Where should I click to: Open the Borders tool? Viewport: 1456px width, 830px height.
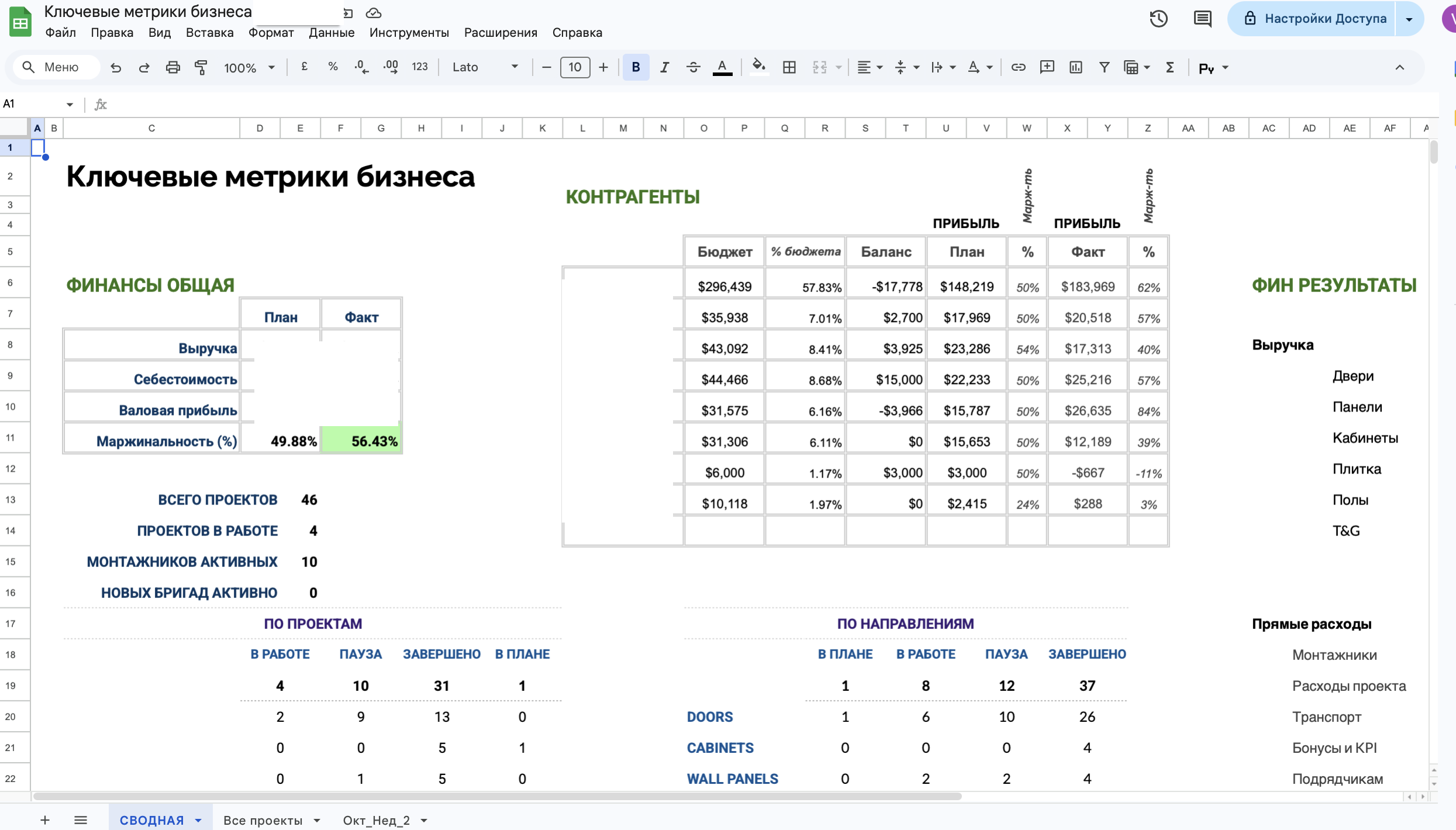[789, 67]
